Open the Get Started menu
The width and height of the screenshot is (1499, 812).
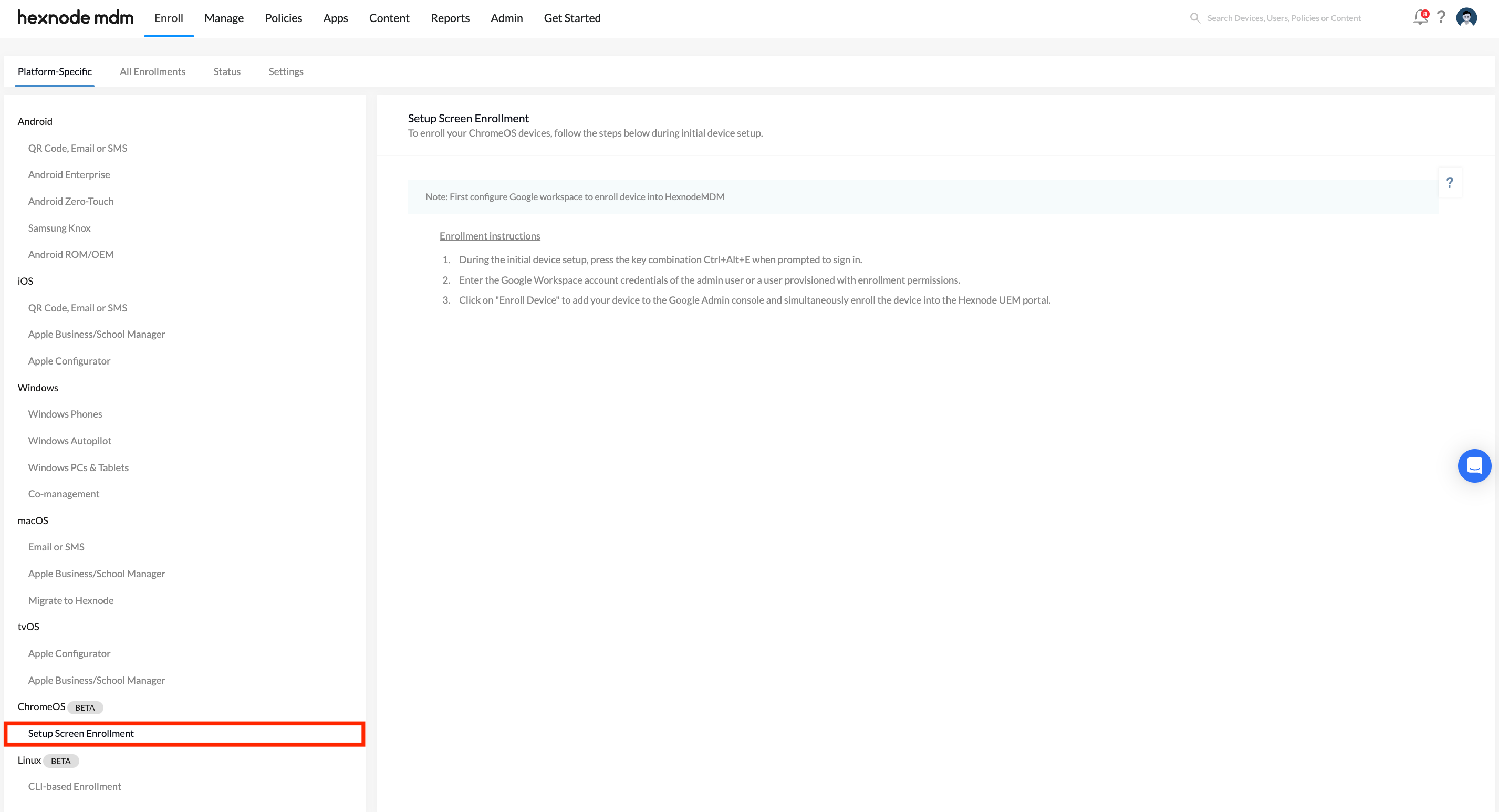coord(572,18)
